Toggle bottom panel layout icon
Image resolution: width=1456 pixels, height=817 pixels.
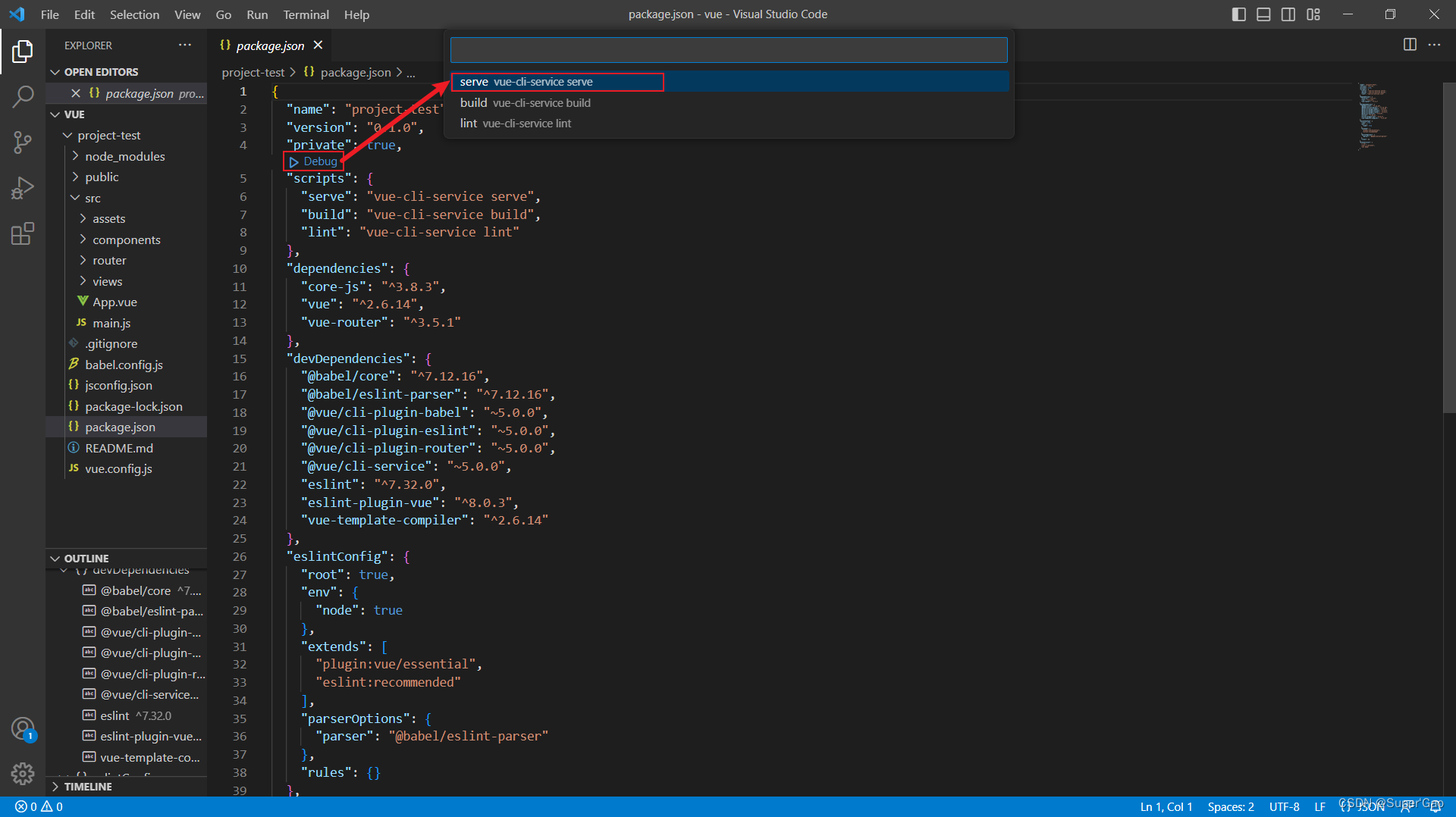1263,14
